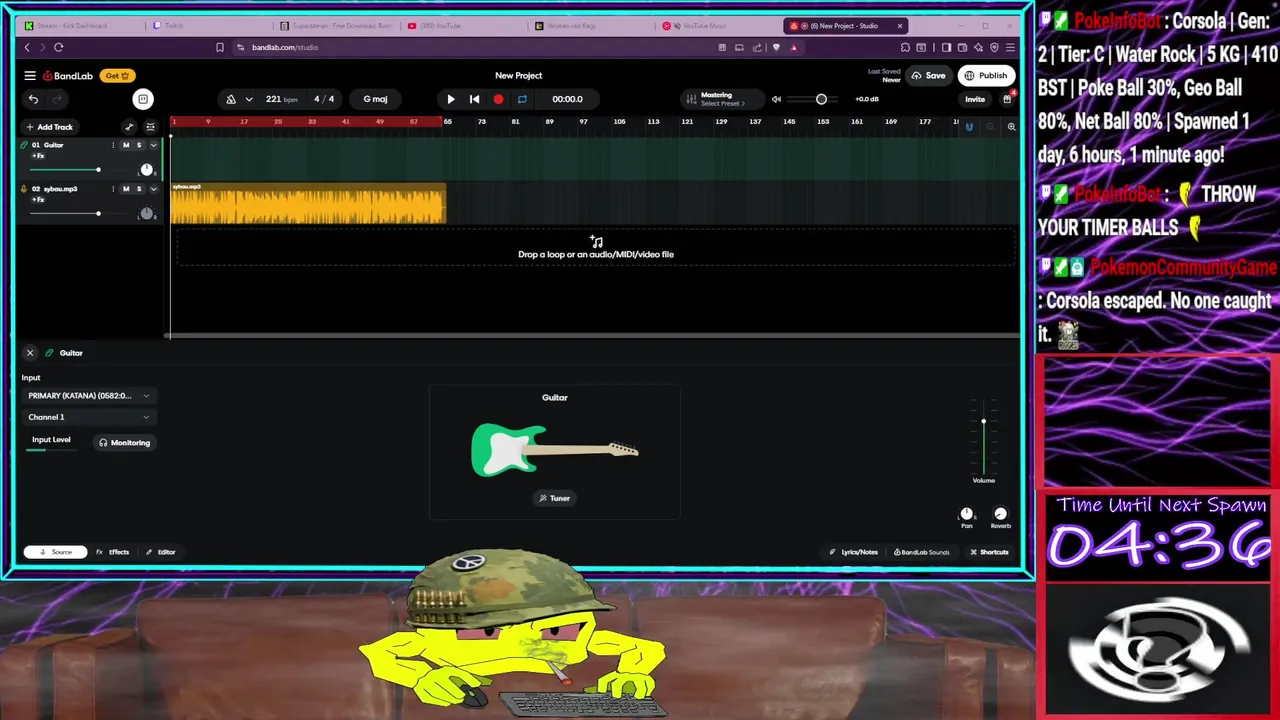Open the browser extensions puzzle icon
The height and width of the screenshot is (720, 1280).
(x=905, y=47)
